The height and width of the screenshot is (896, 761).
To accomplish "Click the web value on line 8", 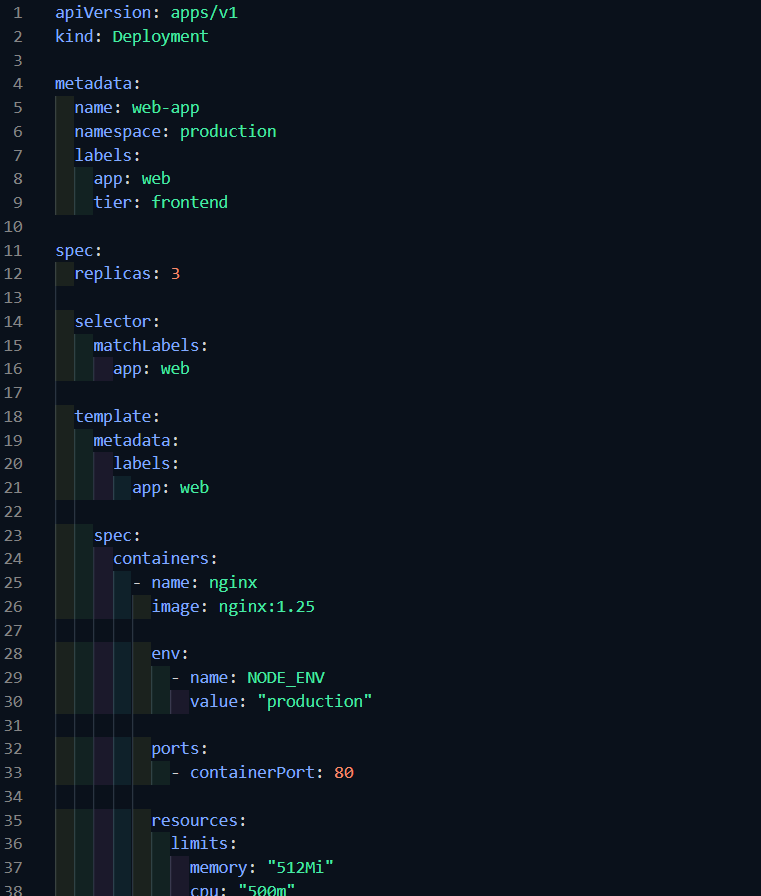I will click(x=156, y=179).
